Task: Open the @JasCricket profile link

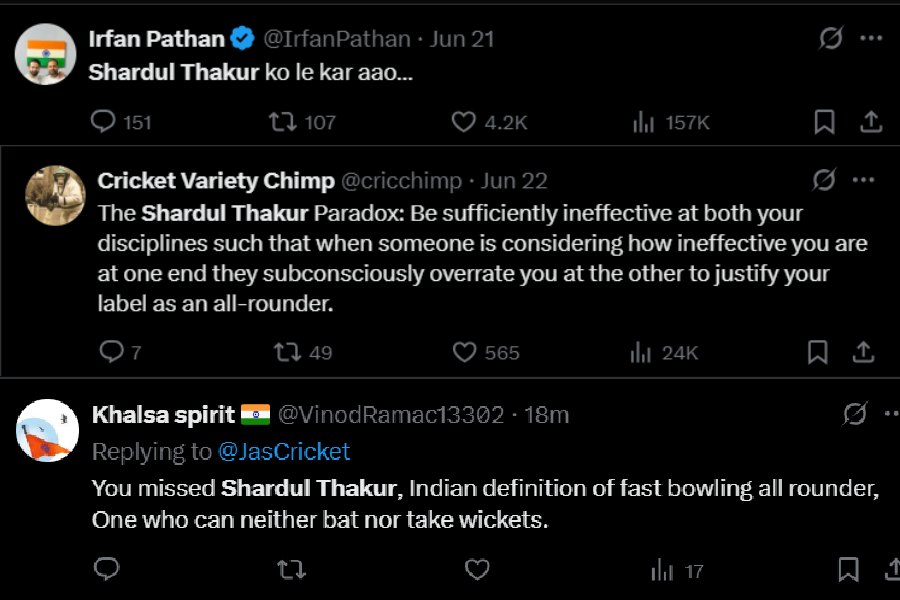Action: 285,452
